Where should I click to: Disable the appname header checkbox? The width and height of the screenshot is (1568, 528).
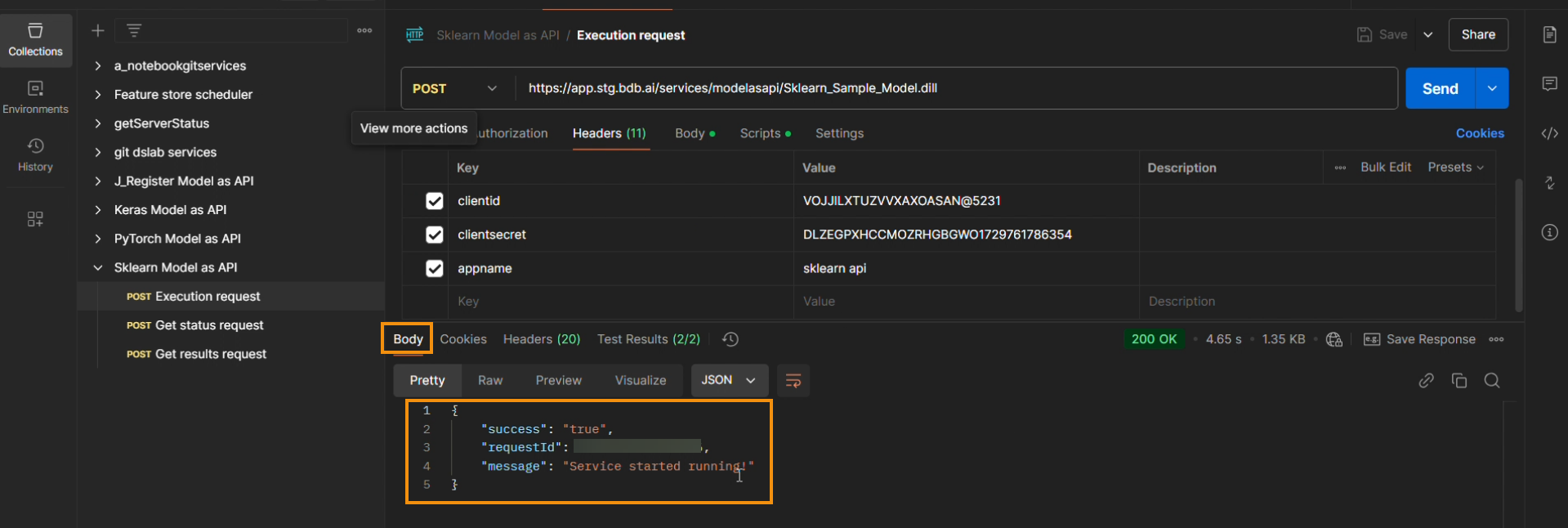coord(435,269)
